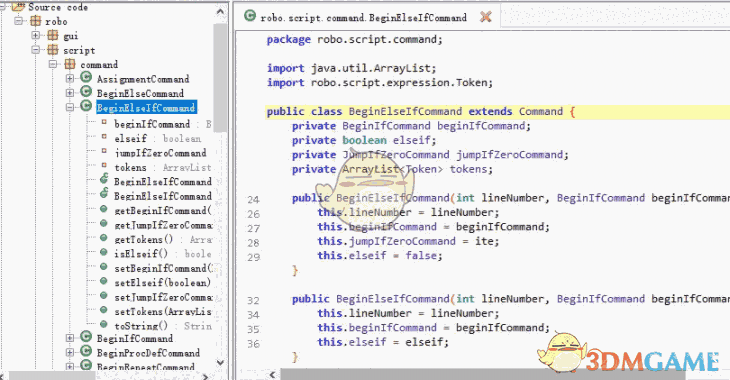This screenshot has width=730, height=380.
Task: Expand the BeginElseCommand node
Action: (70, 93)
